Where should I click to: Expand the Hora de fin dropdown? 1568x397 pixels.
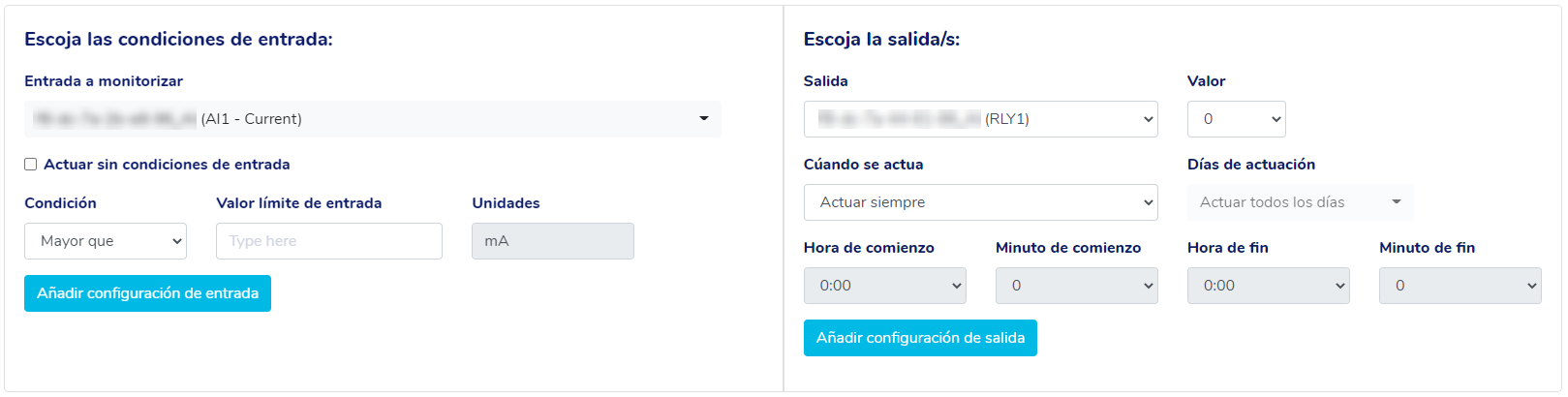1268,286
